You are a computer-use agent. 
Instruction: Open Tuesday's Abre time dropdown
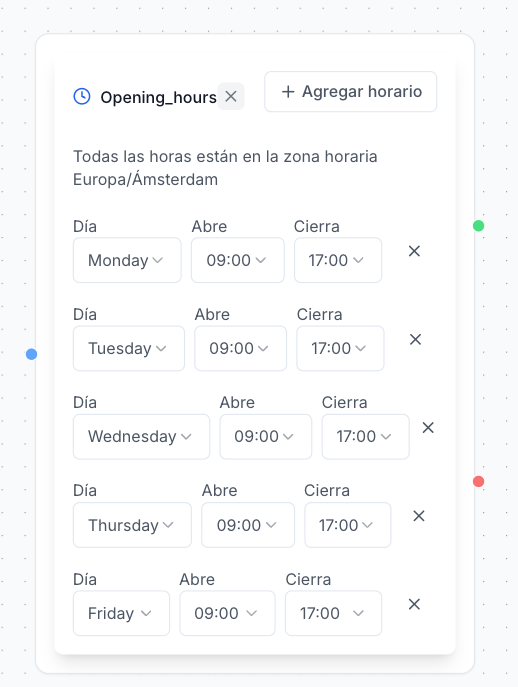[241, 348]
